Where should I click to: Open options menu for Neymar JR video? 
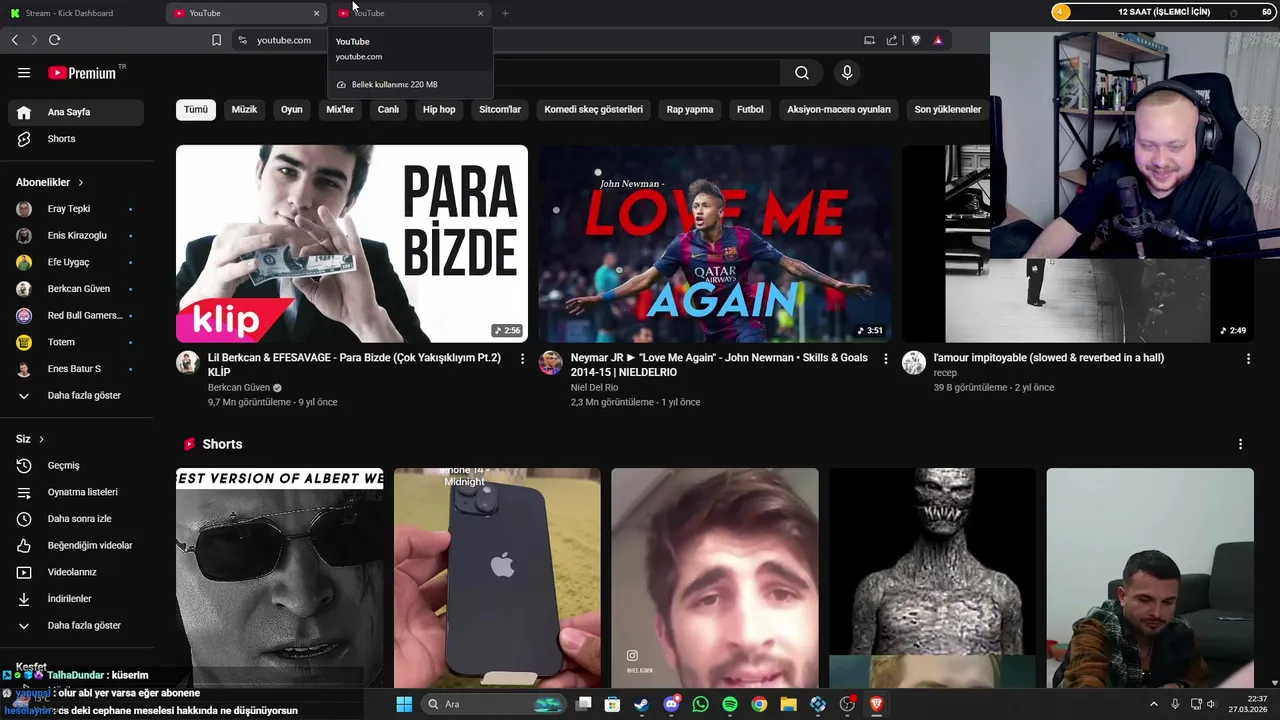click(x=885, y=358)
